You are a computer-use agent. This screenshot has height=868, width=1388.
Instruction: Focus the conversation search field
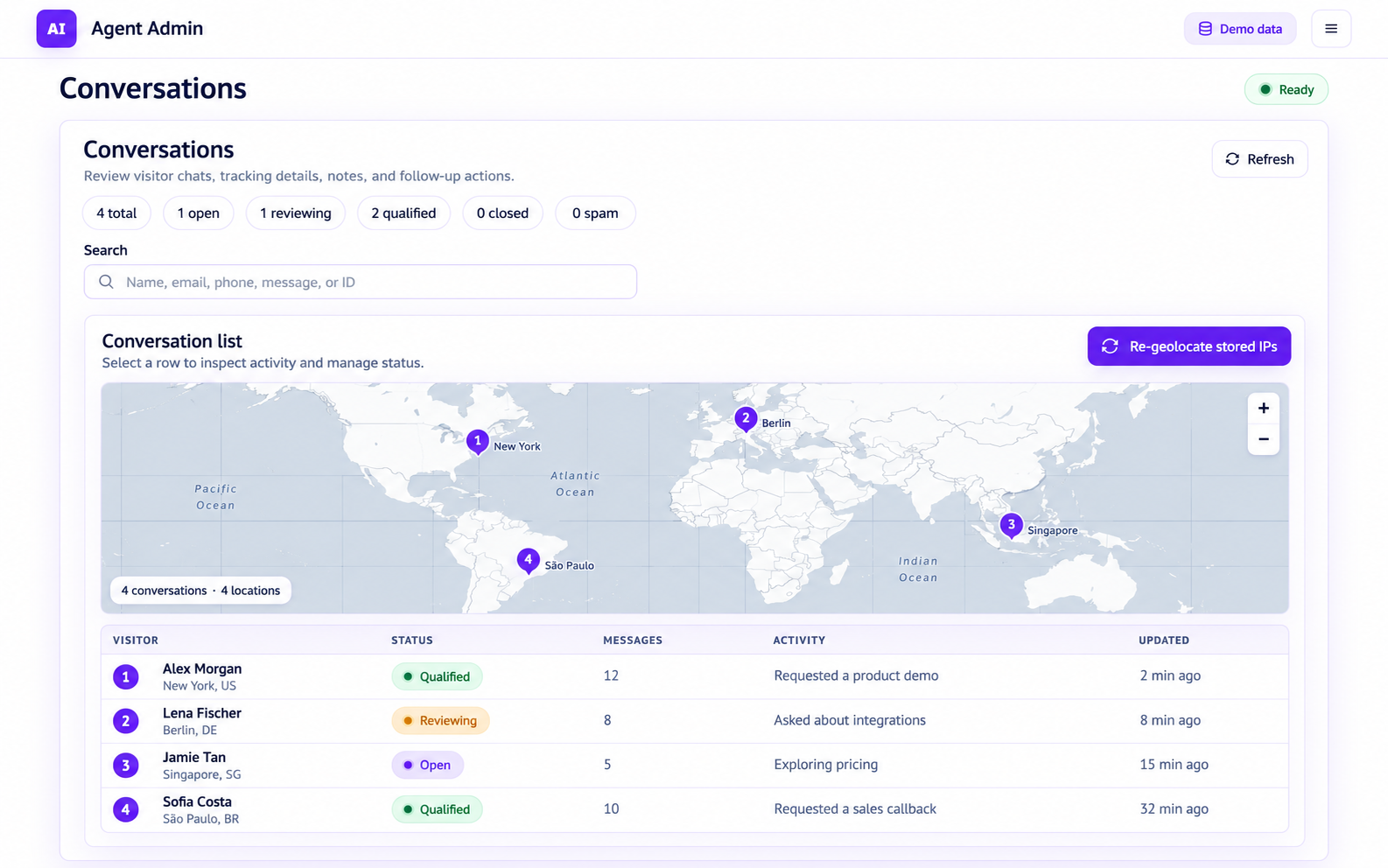(361, 282)
